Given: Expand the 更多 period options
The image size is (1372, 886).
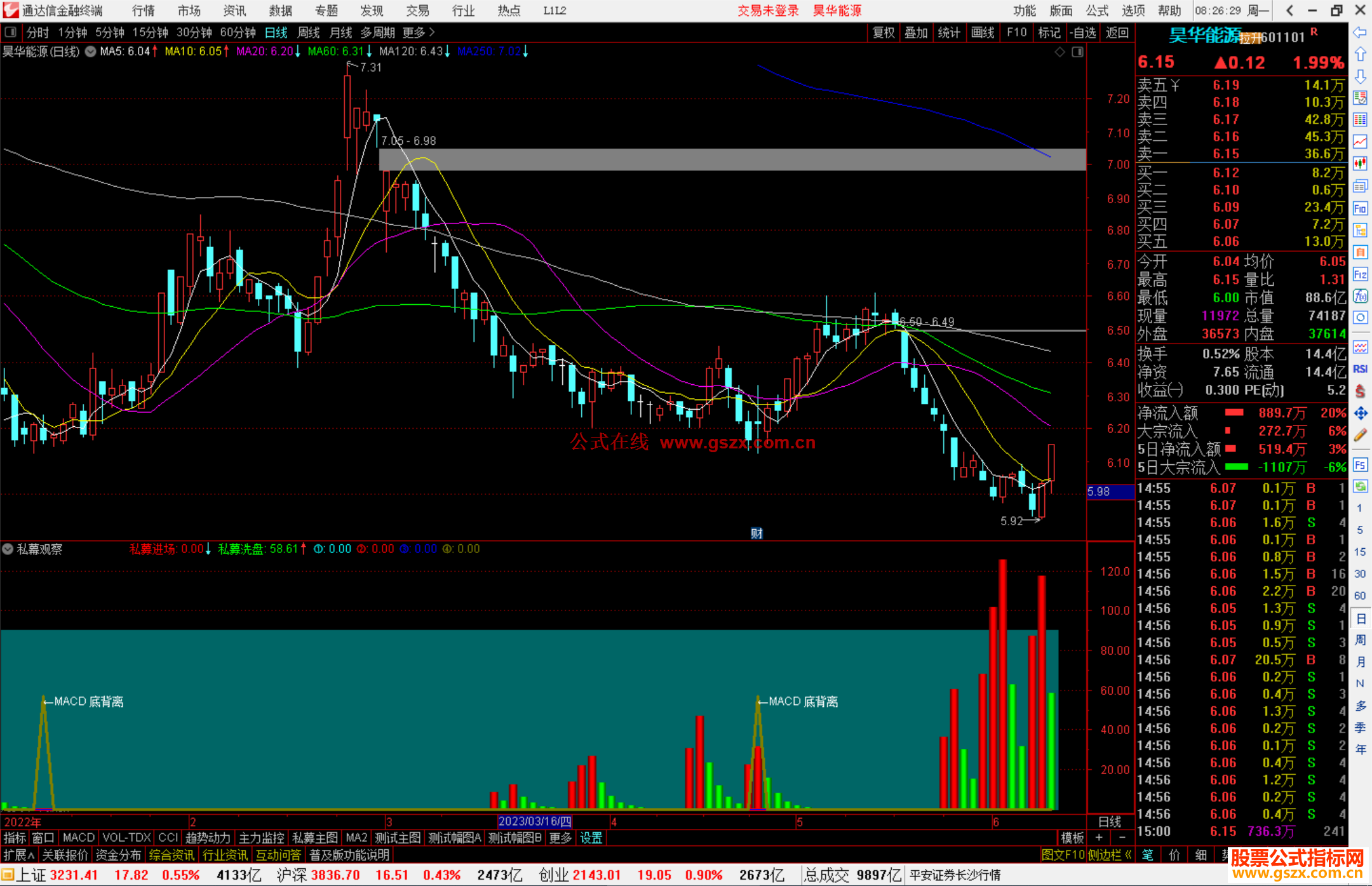Looking at the screenshot, I should coord(419,32).
